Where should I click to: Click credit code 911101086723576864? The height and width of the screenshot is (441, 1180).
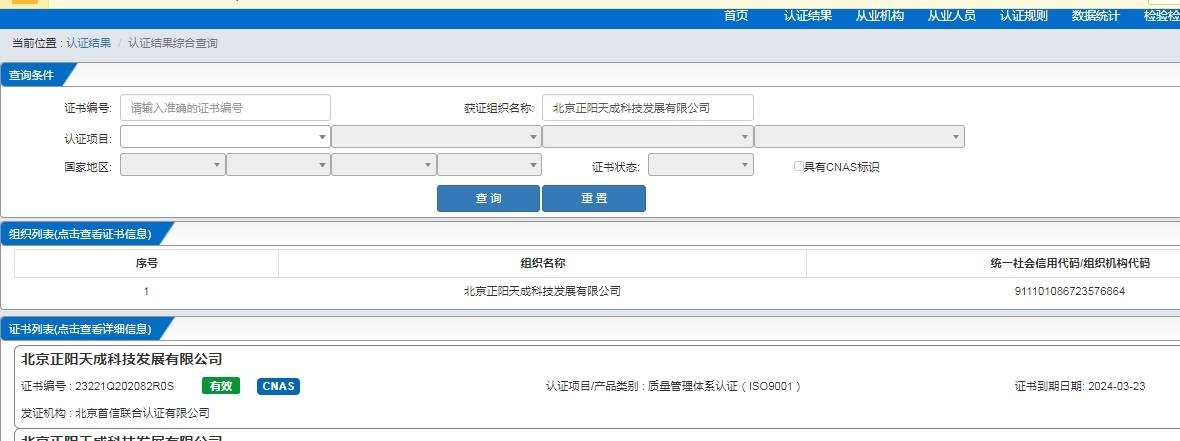(1069, 291)
